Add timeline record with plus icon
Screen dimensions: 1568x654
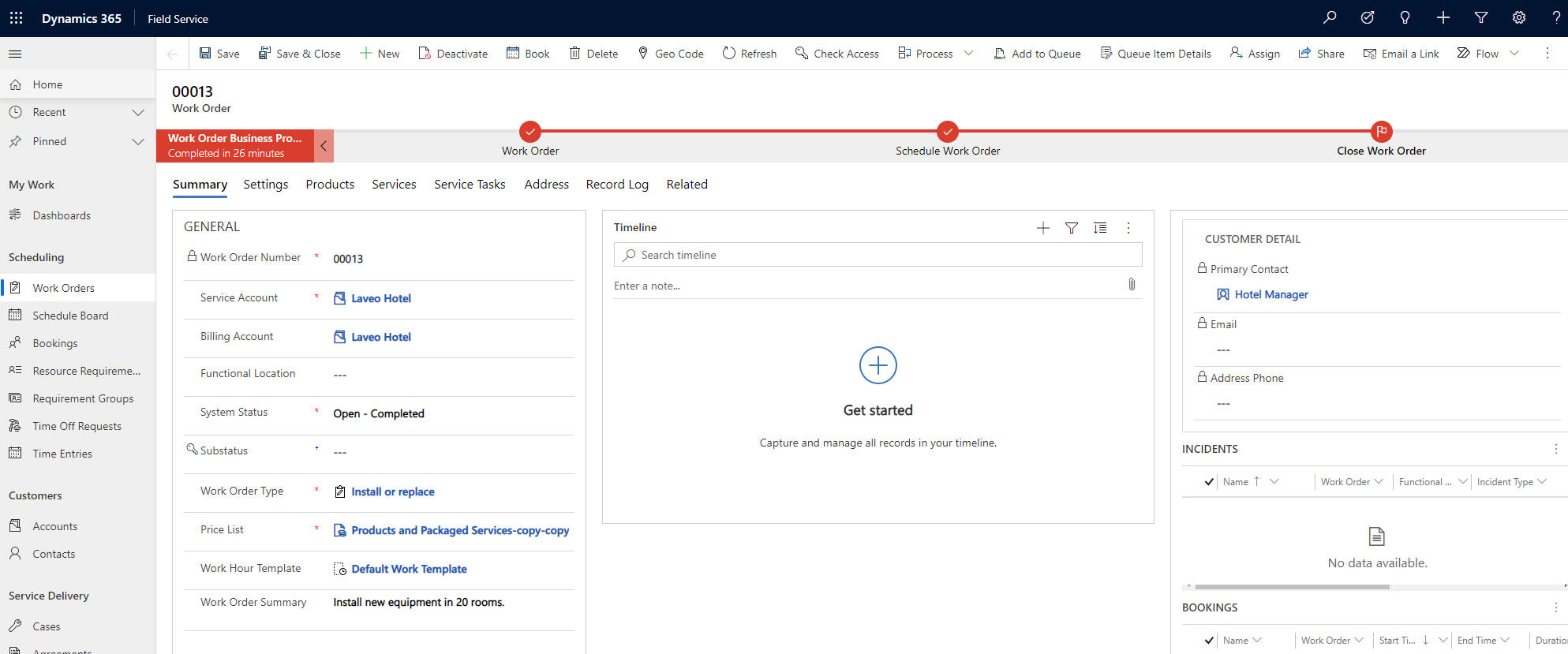(x=1042, y=228)
